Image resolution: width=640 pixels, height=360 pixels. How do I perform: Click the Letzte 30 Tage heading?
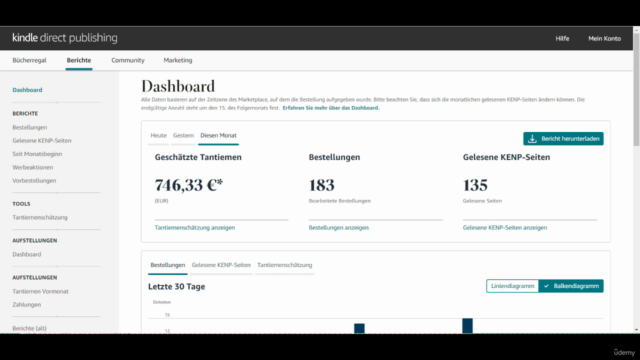[177, 287]
